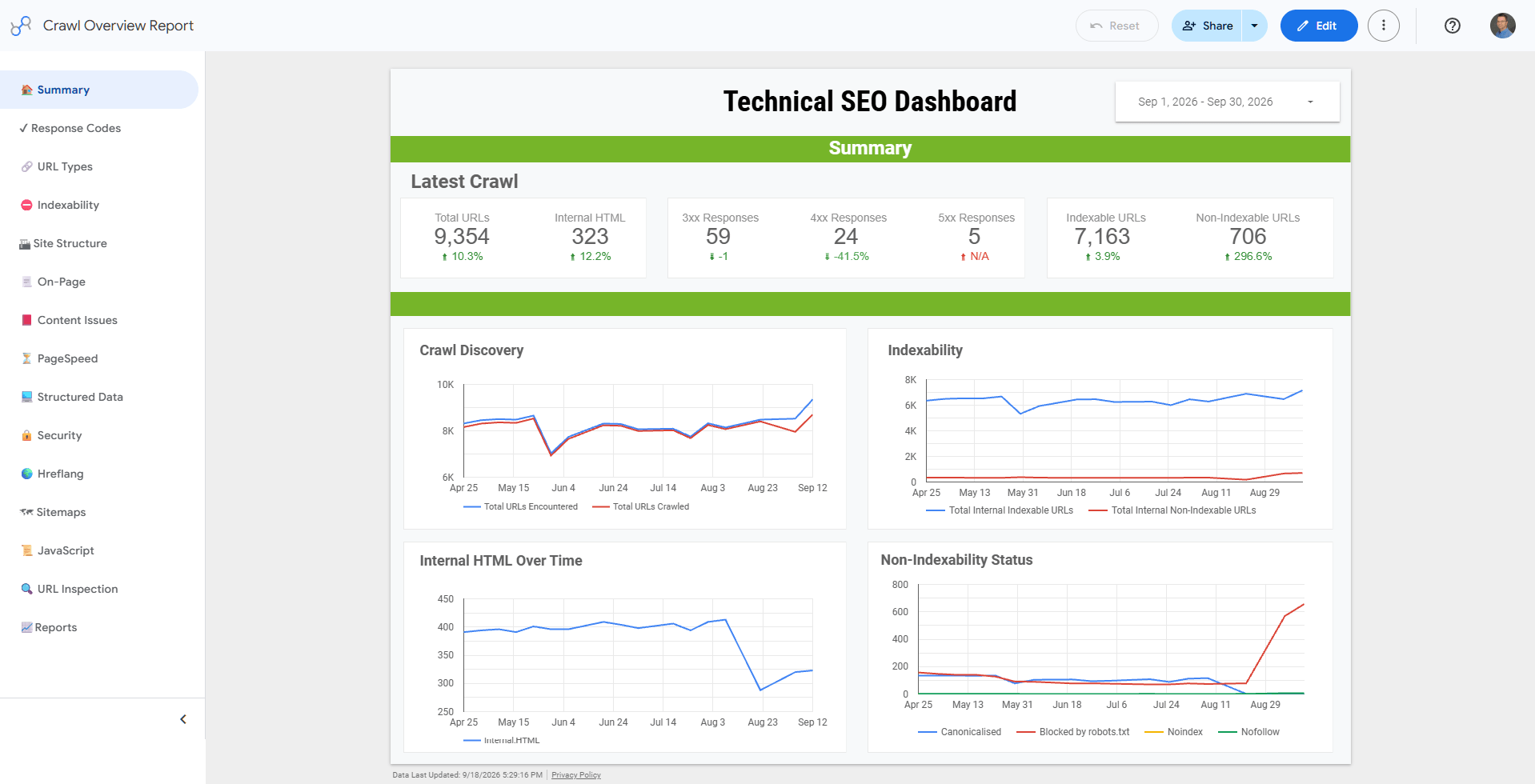This screenshot has height=784, width=1535.
Task: Click the blue Edit button
Action: [1318, 26]
